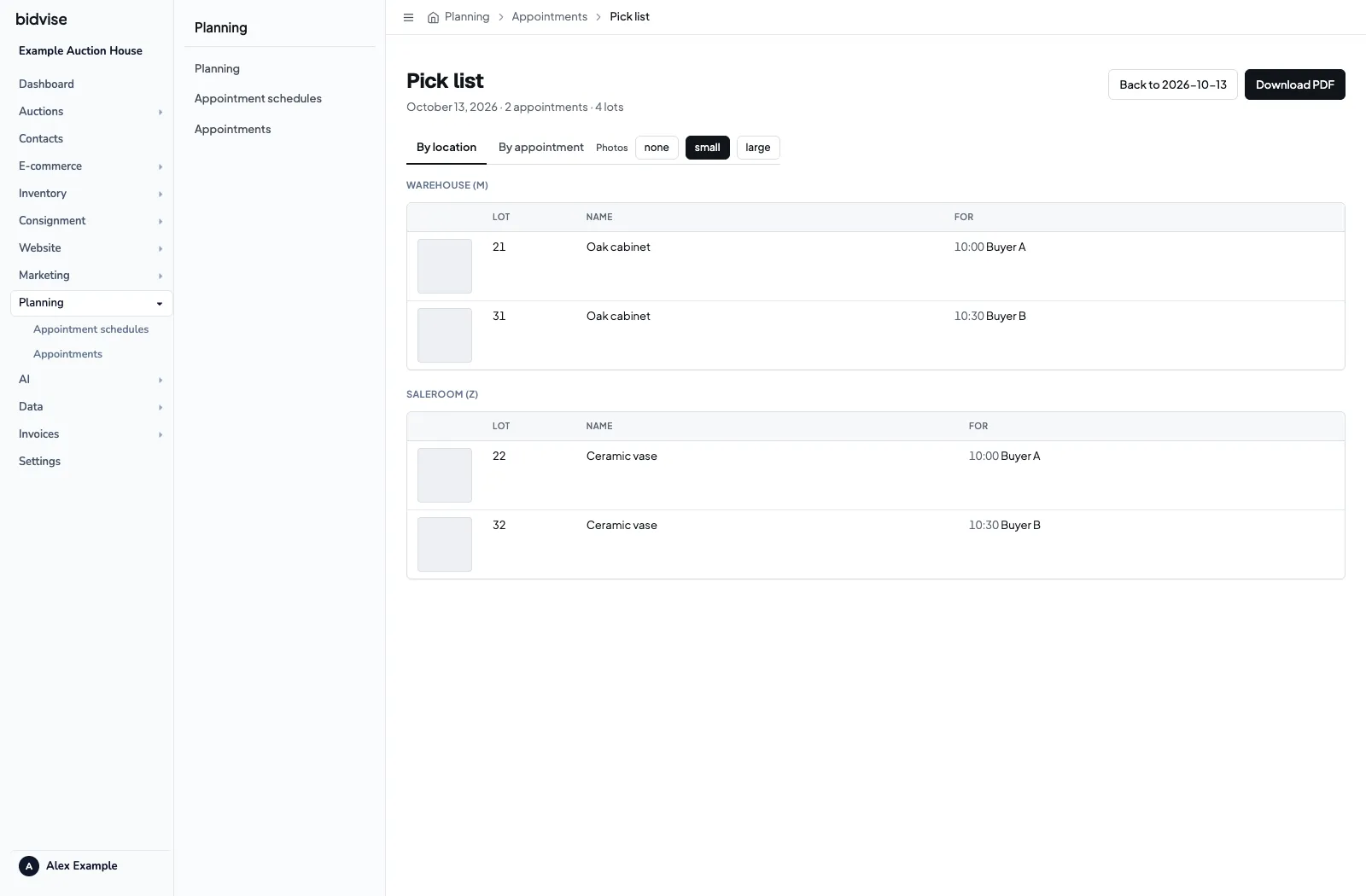Expand the Invoices menu arrow
The image size is (1366, 896).
[160, 434]
